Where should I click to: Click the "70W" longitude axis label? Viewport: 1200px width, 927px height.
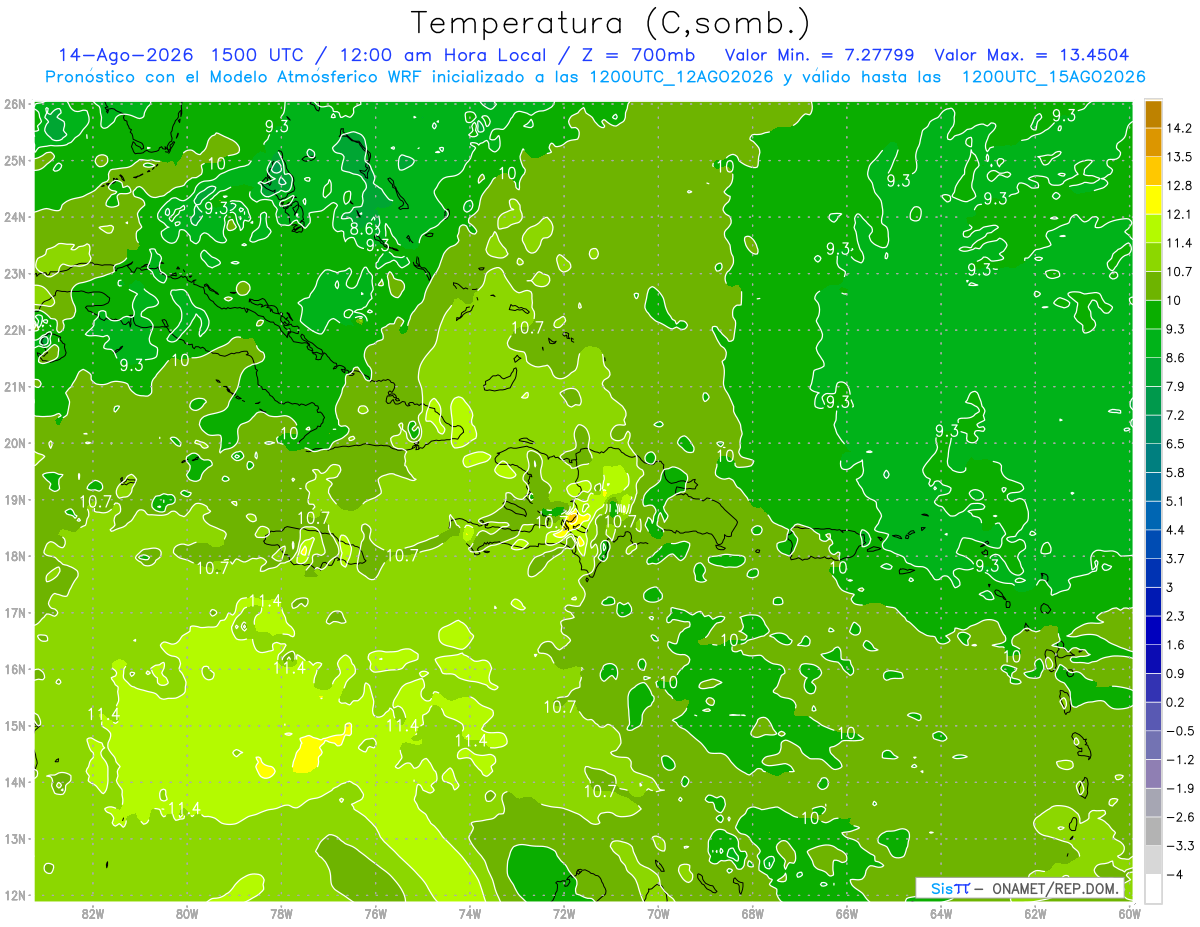658,913
